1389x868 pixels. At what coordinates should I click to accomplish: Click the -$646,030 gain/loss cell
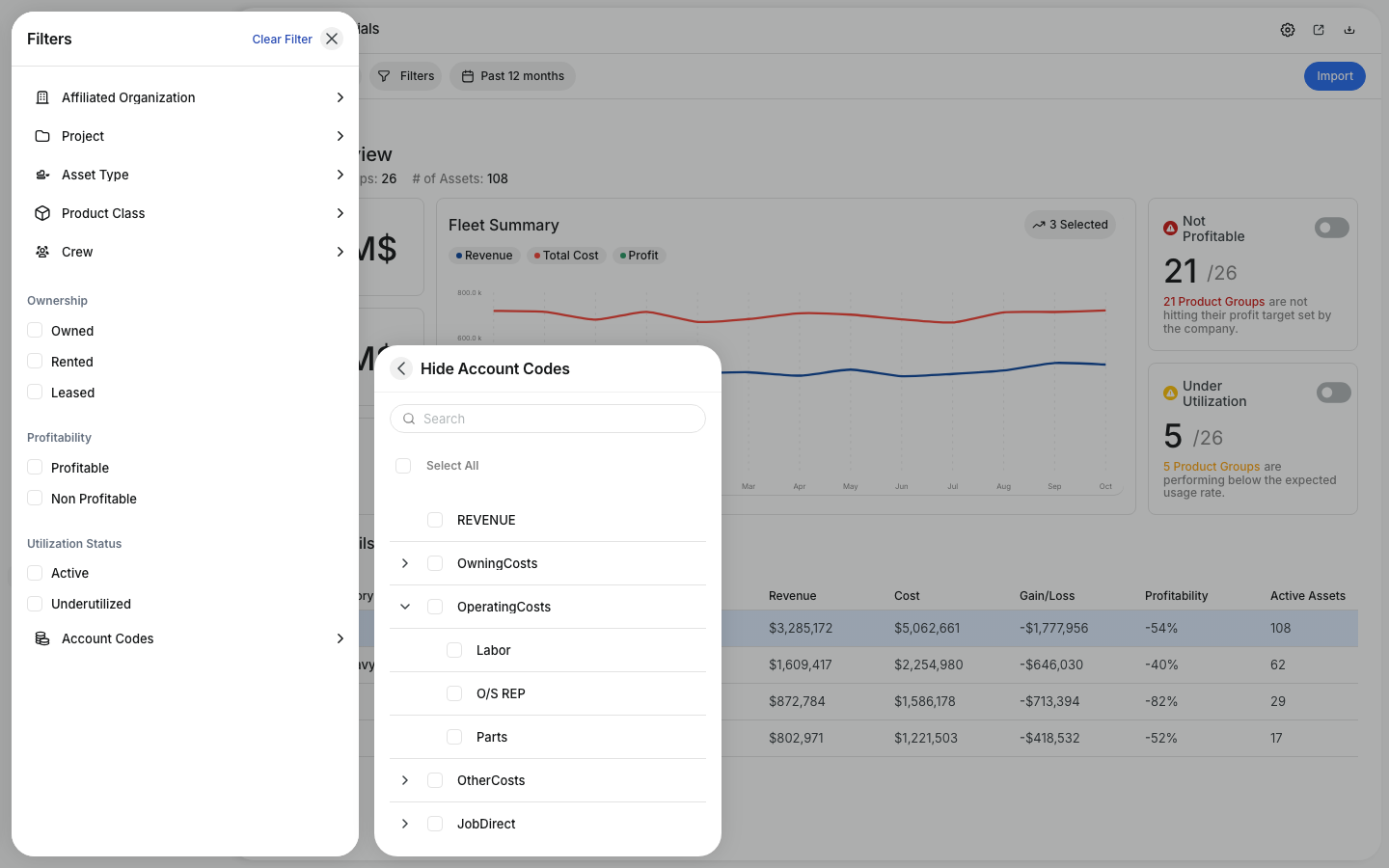pyautogui.click(x=1051, y=665)
